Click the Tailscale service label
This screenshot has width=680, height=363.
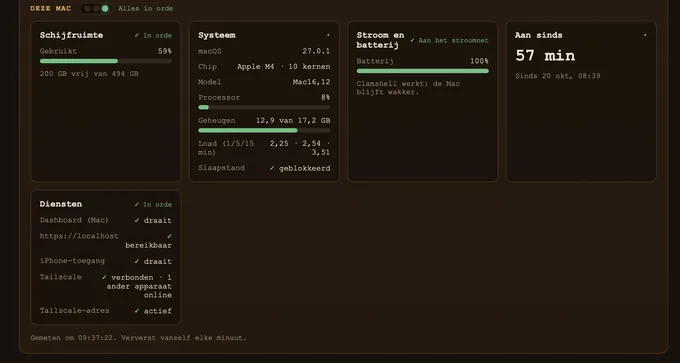coord(61,277)
